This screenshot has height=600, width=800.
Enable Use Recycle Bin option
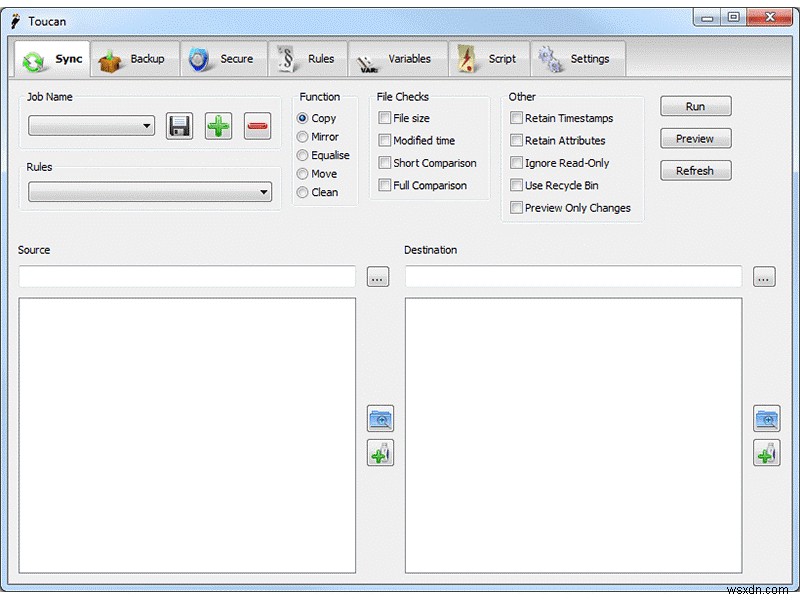click(x=516, y=185)
